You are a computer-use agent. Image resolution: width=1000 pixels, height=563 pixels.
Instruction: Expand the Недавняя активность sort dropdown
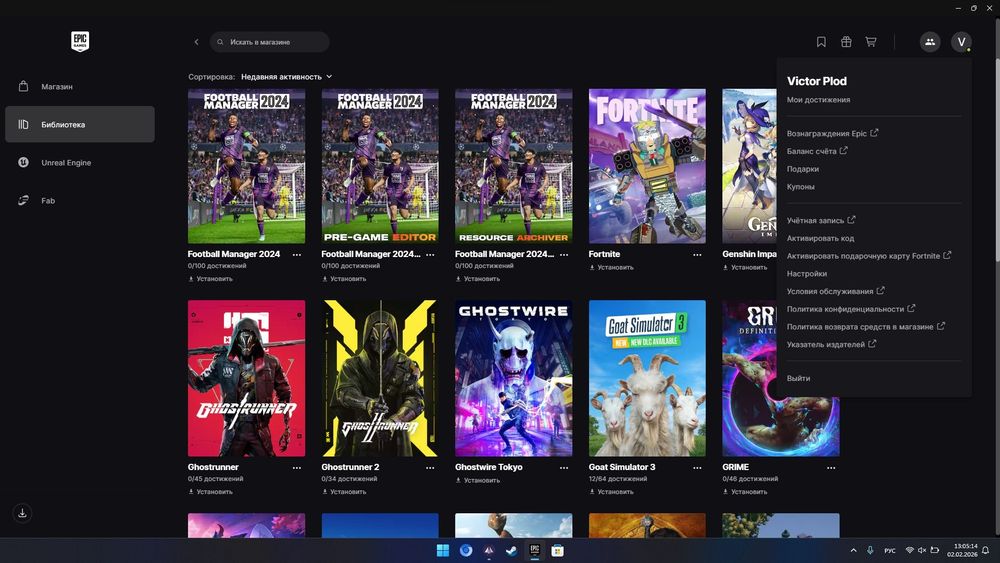286,77
